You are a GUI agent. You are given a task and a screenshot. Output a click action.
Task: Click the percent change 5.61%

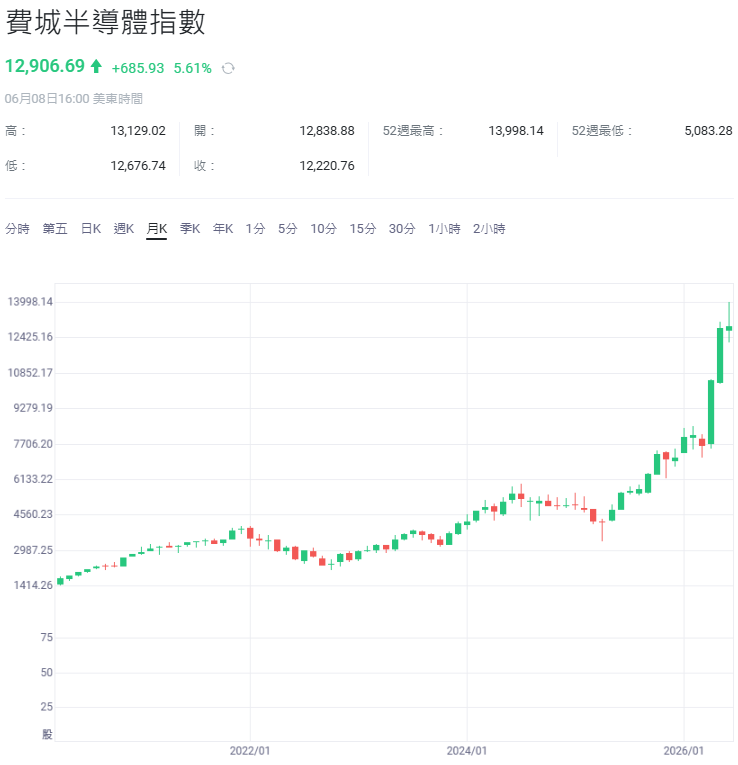[x=193, y=68]
